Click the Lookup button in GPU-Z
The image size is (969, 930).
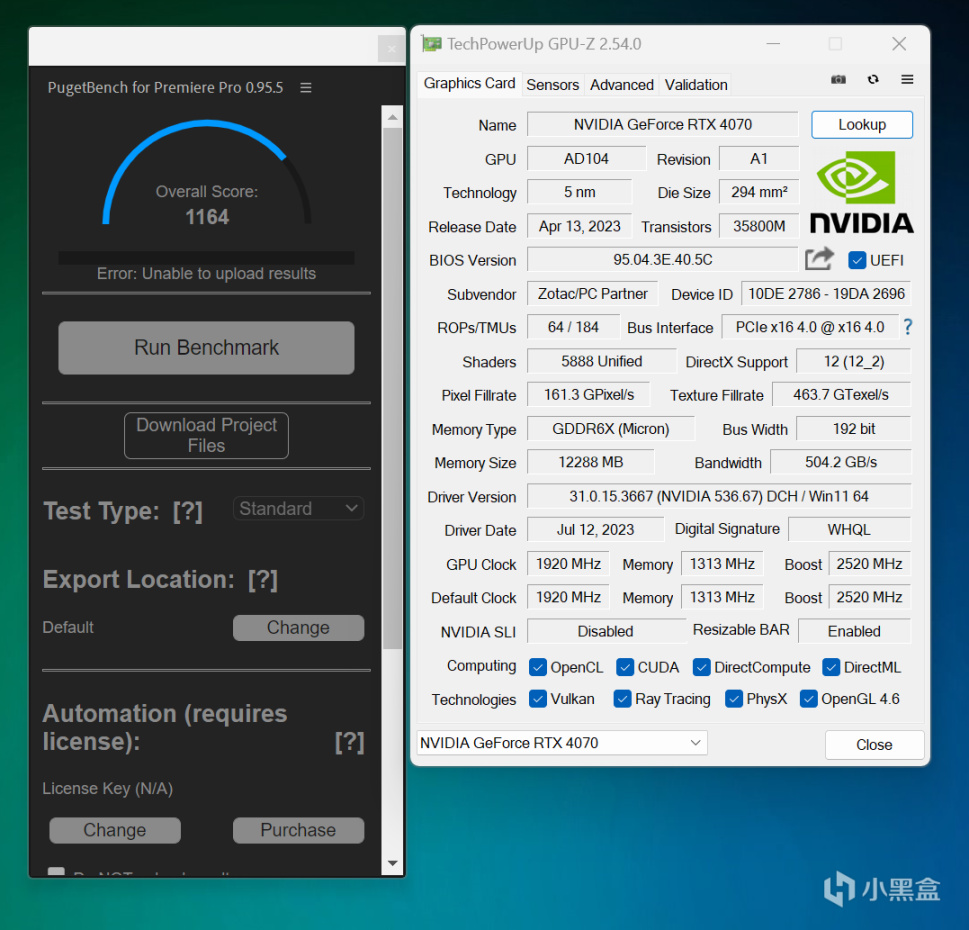coord(861,125)
